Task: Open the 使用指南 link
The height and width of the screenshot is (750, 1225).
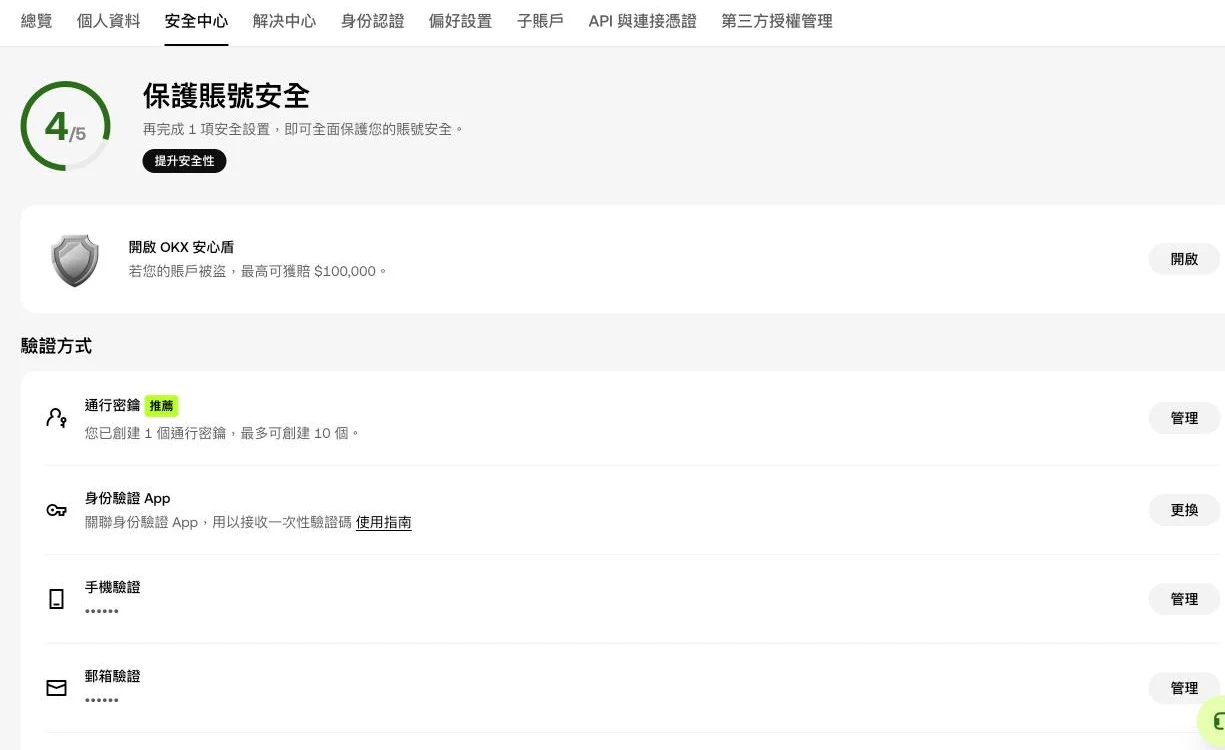Action: click(384, 522)
